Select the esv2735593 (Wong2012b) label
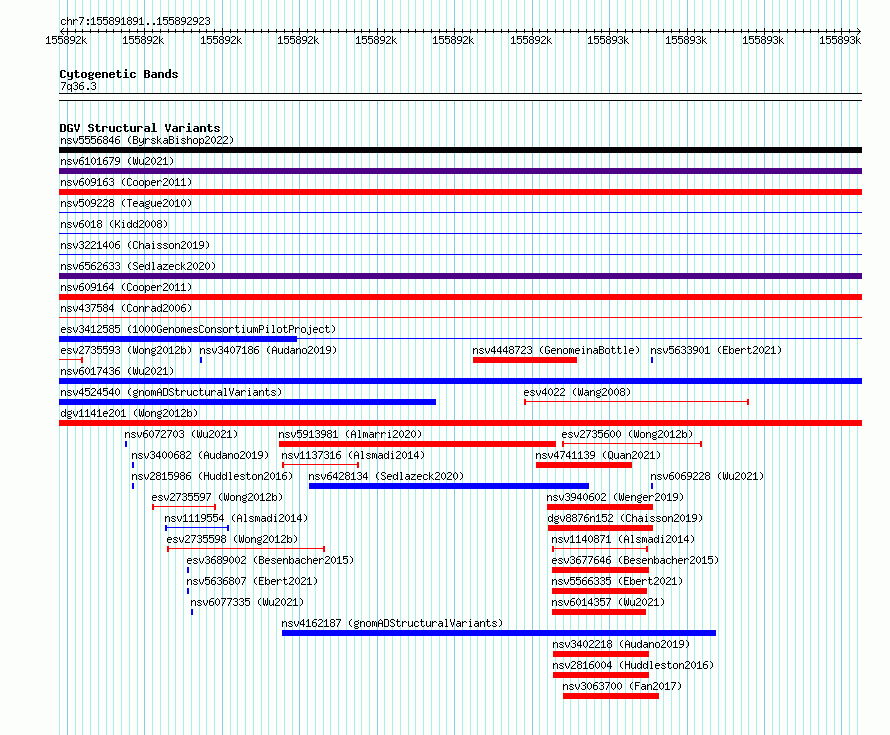 [x=126, y=350]
